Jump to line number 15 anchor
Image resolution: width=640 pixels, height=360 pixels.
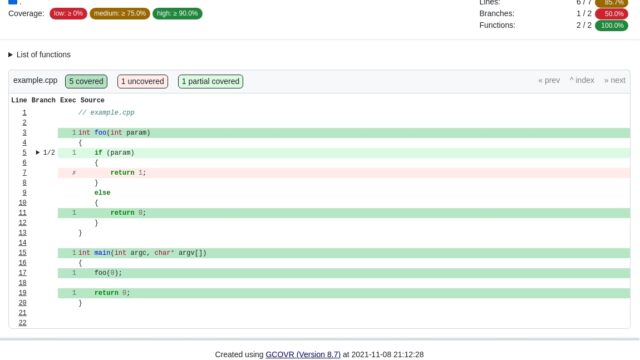click(22, 253)
